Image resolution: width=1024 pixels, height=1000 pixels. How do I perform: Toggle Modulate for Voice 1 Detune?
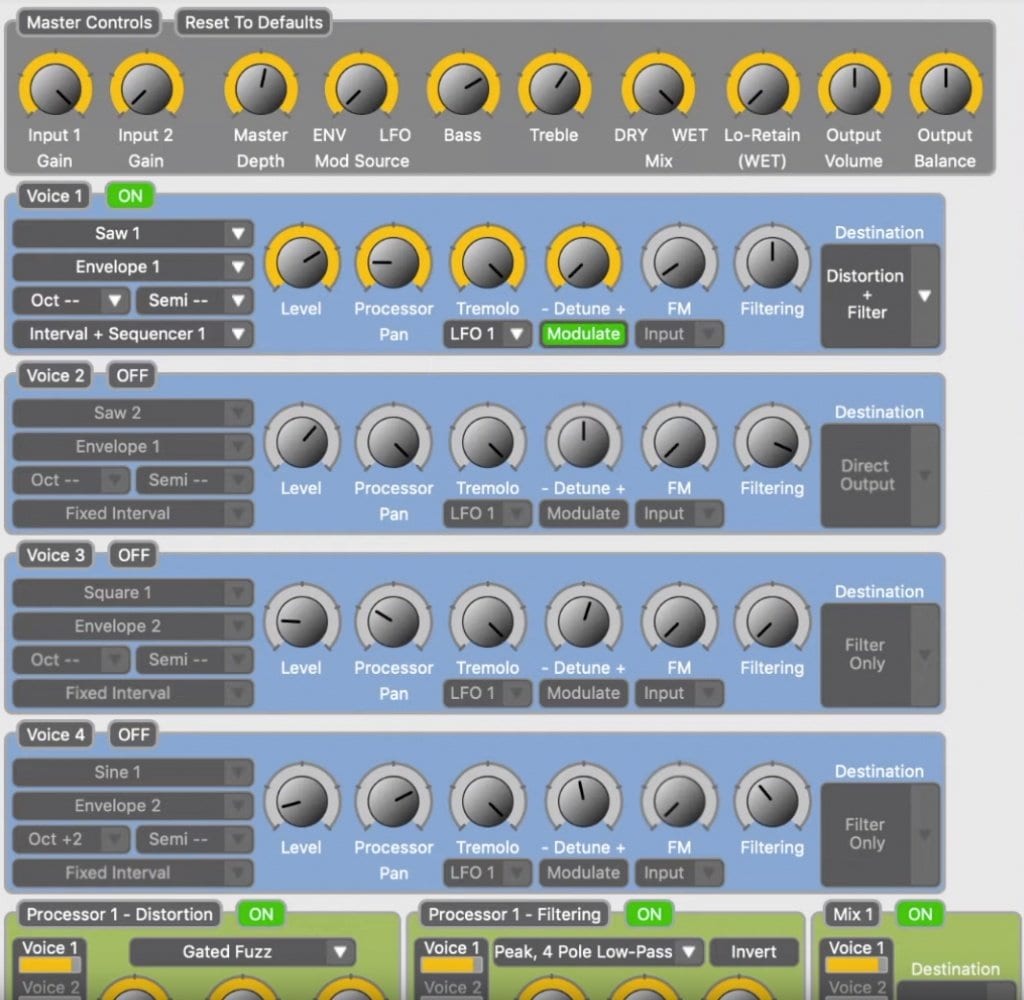[x=583, y=334]
